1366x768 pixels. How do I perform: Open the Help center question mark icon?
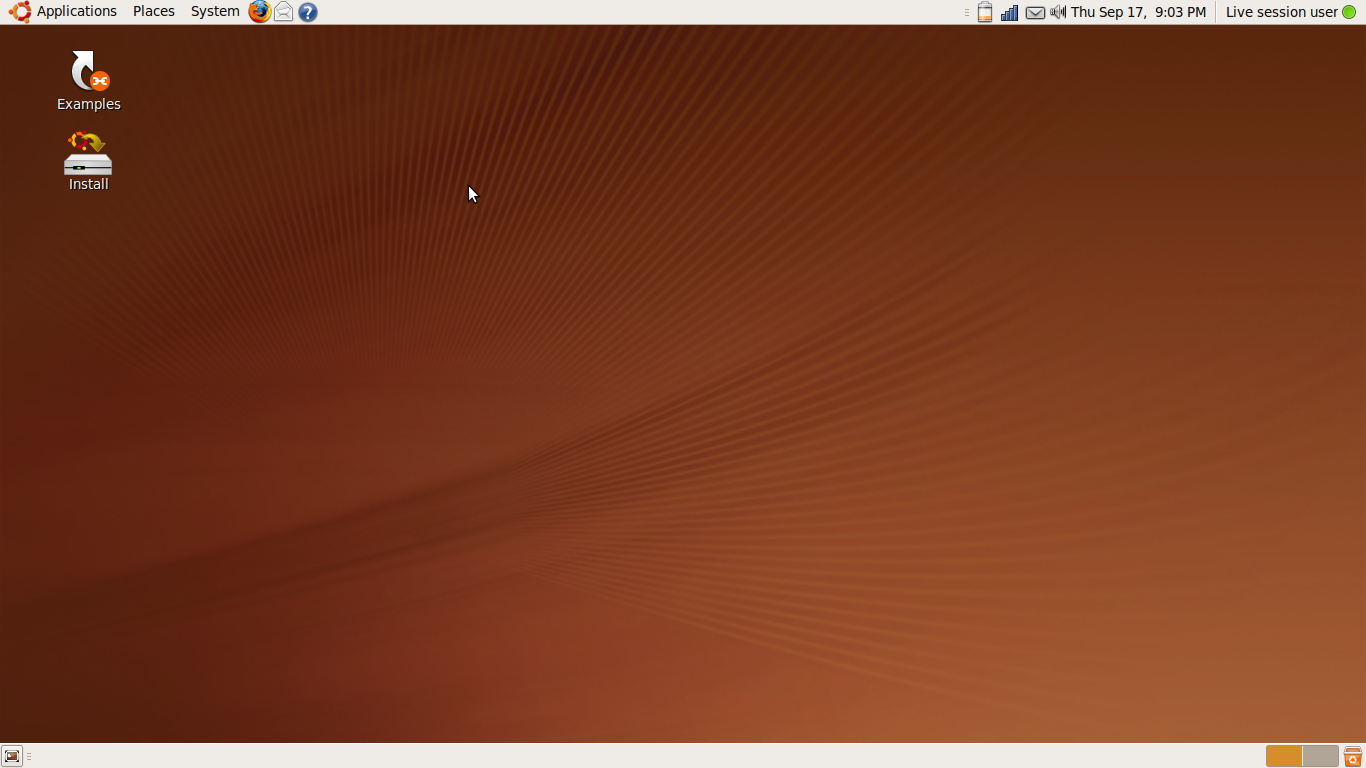[308, 12]
